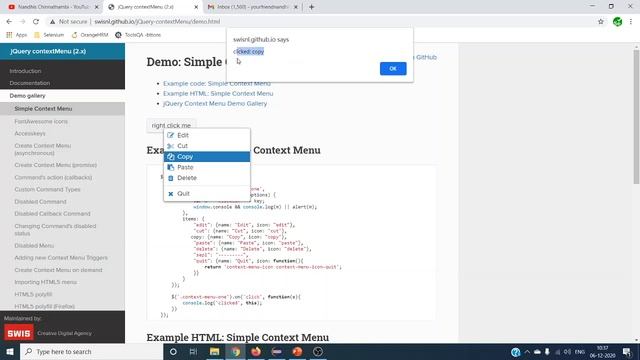Viewport: 640px width, 360px height.
Task: Open Create Context Menu on demand demo
Action: pyautogui.click(x=58, y=270)
